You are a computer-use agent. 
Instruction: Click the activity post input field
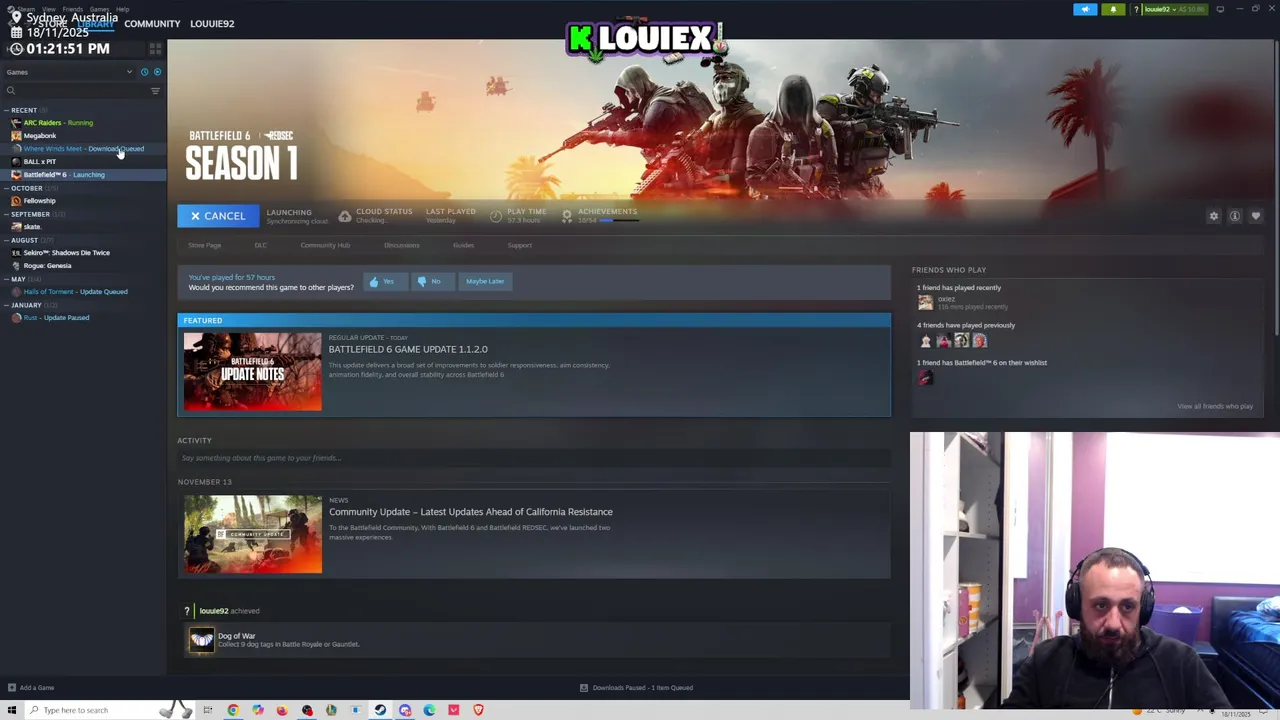click(x=534, y=458)
